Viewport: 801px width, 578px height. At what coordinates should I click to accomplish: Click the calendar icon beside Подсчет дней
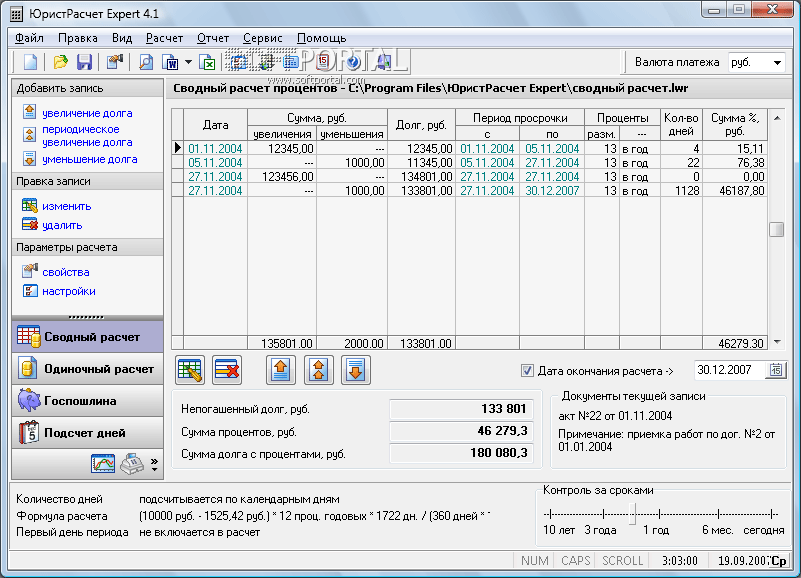pyautogui.click(x=29, y=432)
